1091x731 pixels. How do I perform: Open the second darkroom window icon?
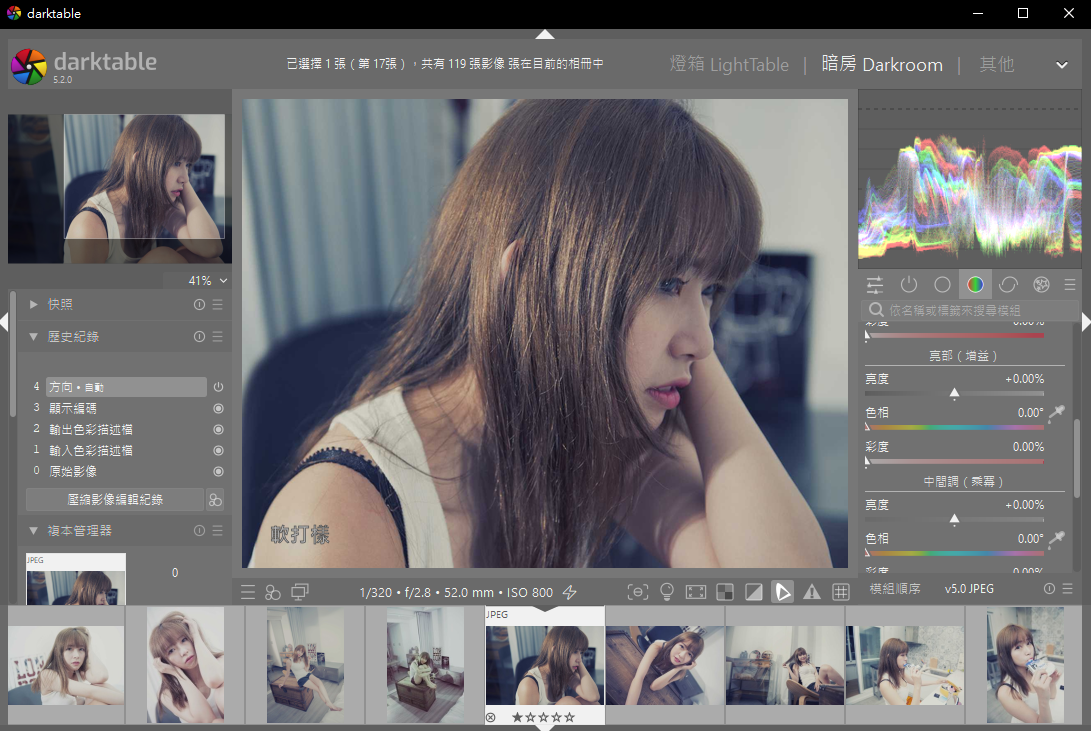[300, 592]
